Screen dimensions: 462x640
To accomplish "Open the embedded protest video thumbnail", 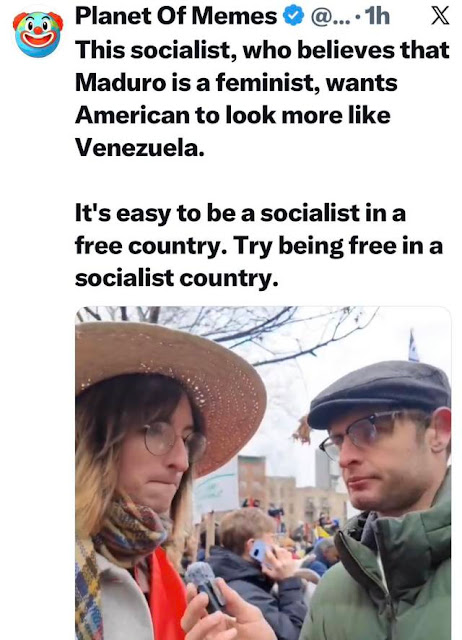I will click(x=263, y=473).
